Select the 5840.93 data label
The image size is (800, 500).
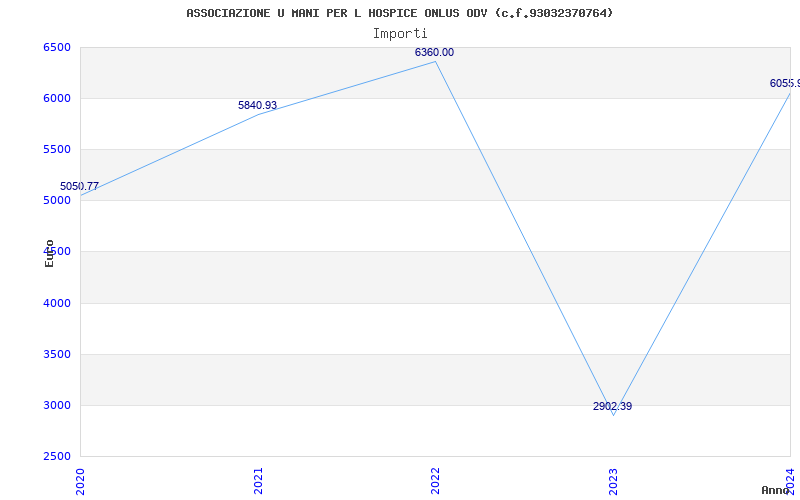point(257,105)
